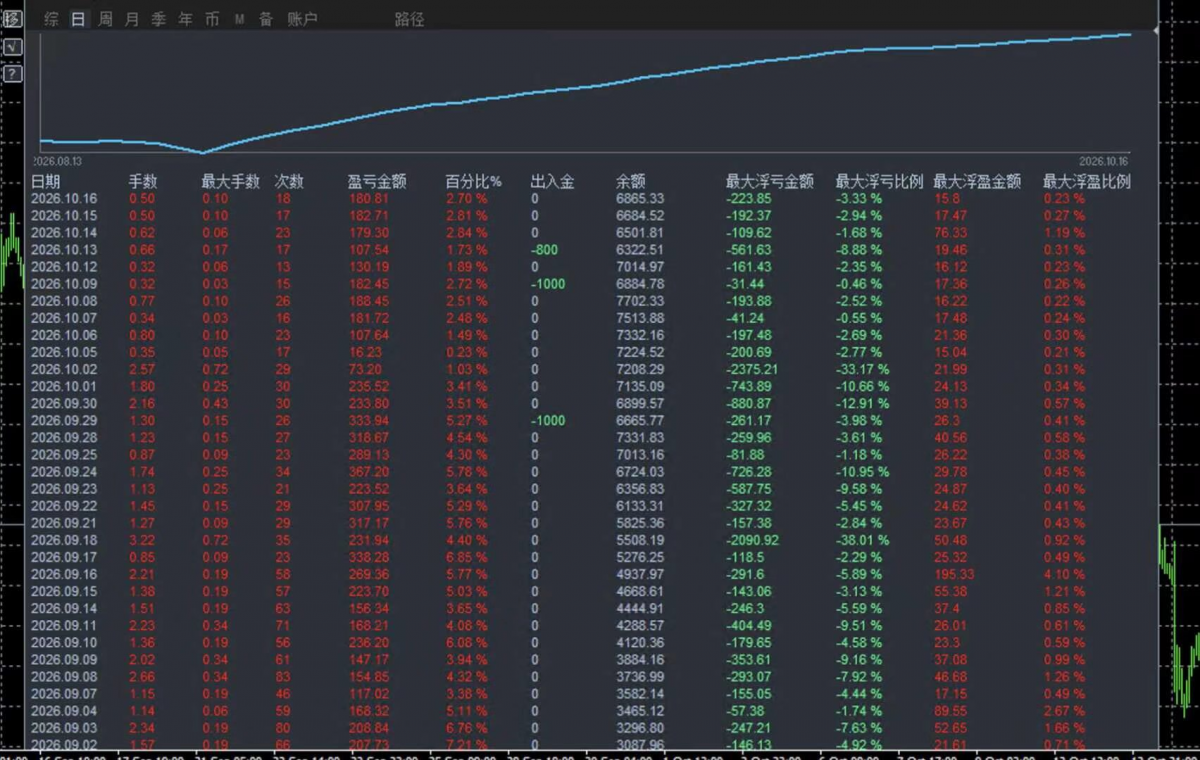
Task: Select the 2026.10.02 date row
Action: point(64,369)
